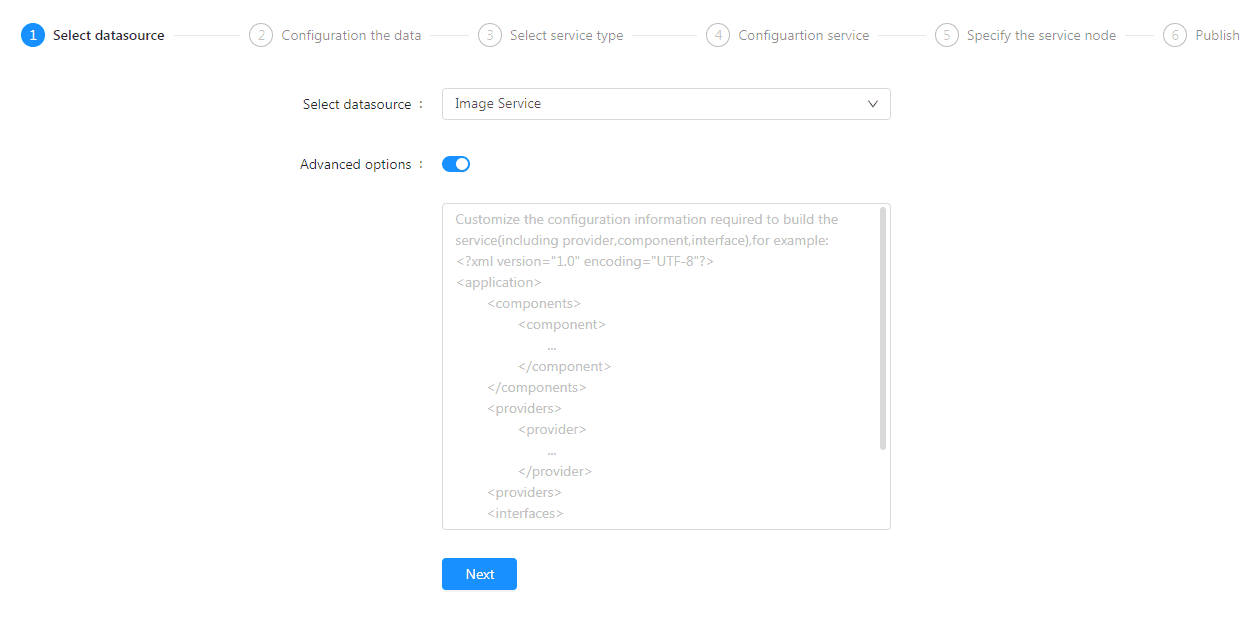
Task: Select the Select datasource step label
Action: coord(109,35)
